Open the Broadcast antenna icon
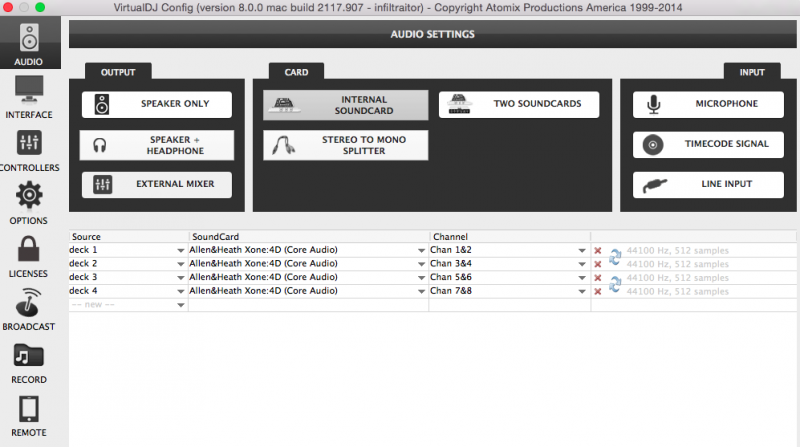Image resolution: width=800 pixels, height=447 pixels. coord(29,302)
